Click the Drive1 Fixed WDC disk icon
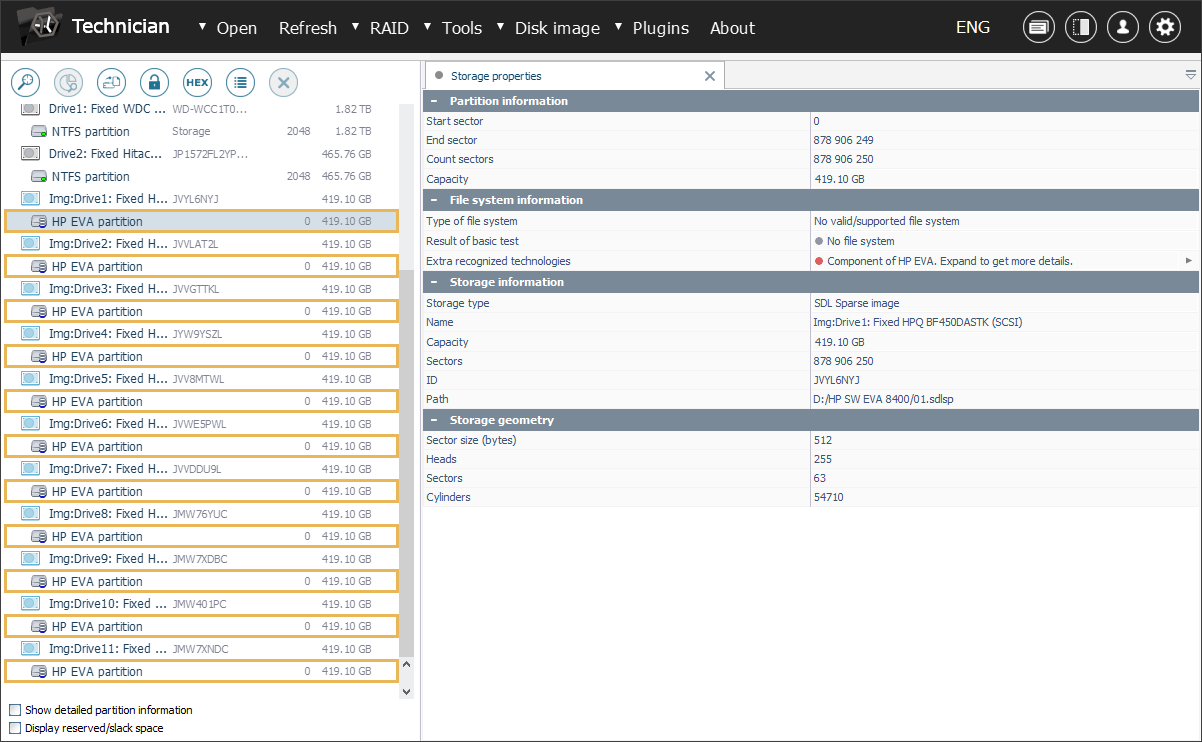 pyautogui.click(x=31, y=109)
